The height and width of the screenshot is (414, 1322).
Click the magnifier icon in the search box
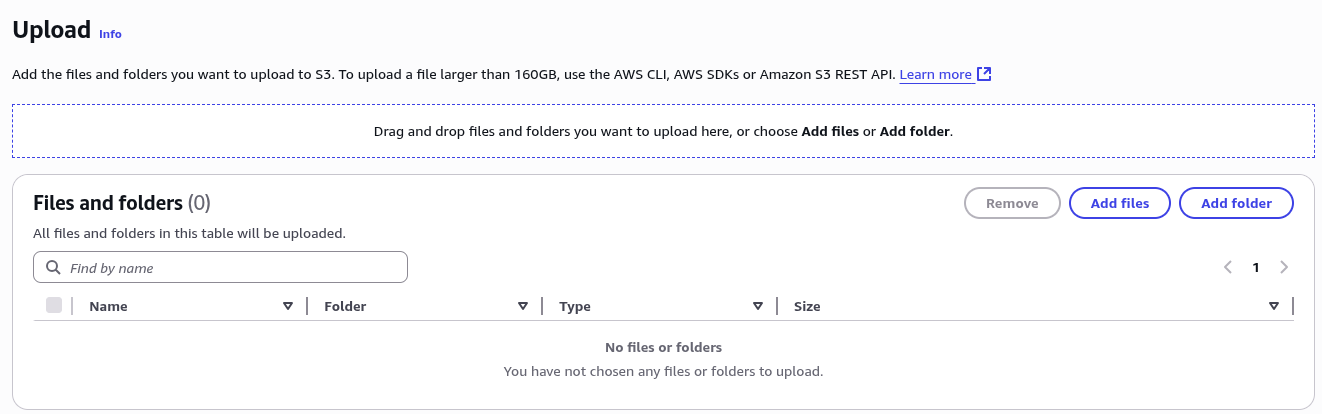click(54, 268)
